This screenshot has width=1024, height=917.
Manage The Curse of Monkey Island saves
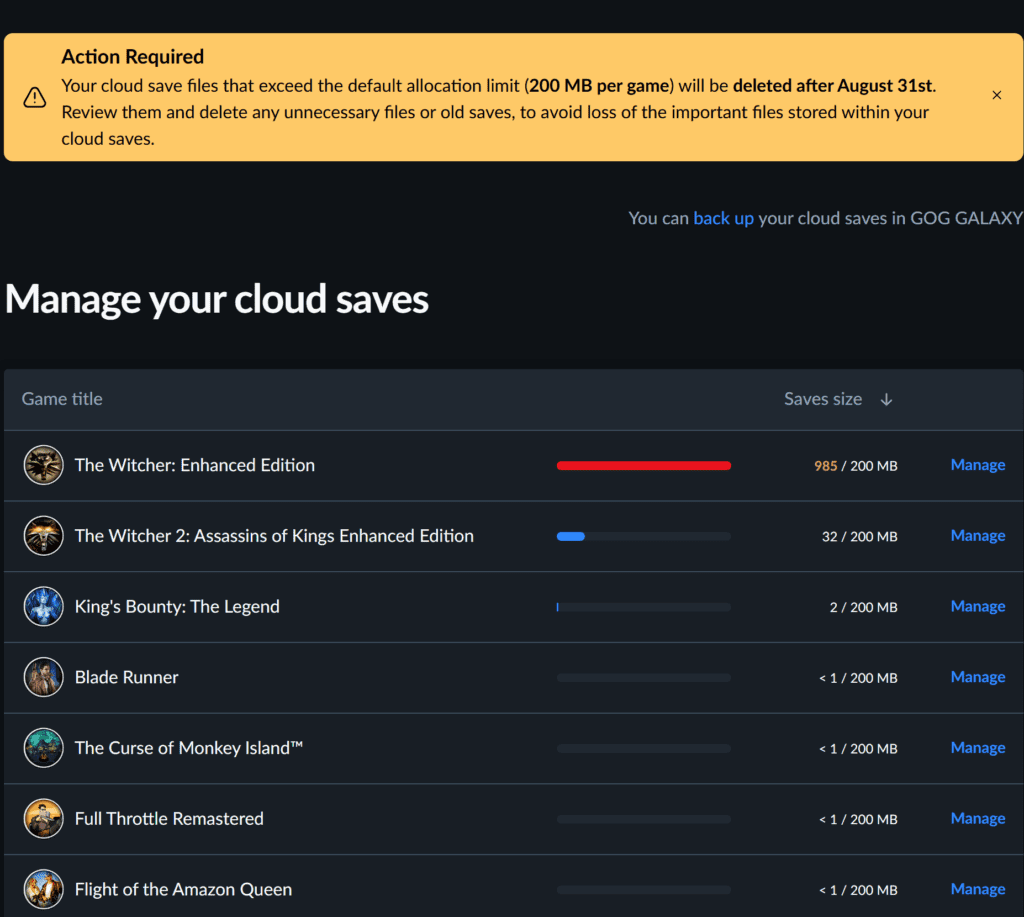pos(978,748)
